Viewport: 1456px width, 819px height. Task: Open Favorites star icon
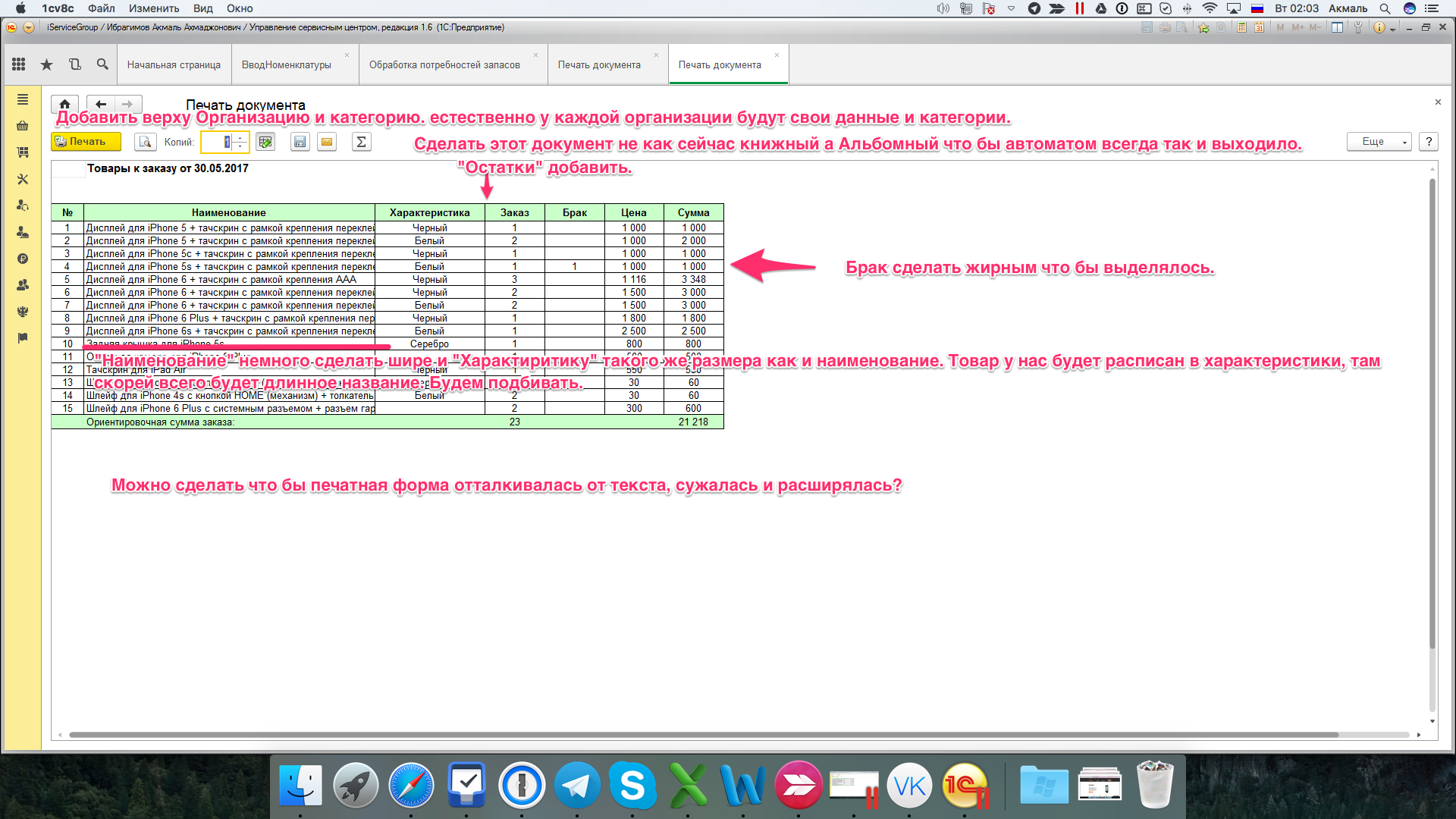46,64
